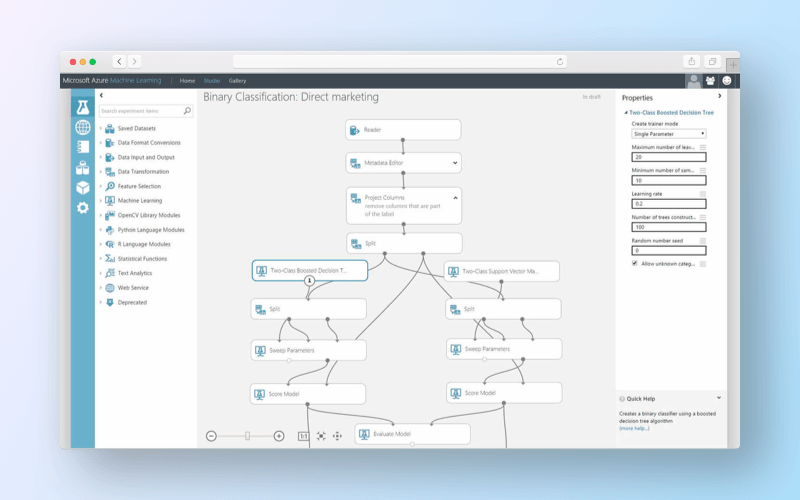The width and height of the screenshot is (800, 500).
Task: Click the zoom to fit icon
Action: (321, 436)
